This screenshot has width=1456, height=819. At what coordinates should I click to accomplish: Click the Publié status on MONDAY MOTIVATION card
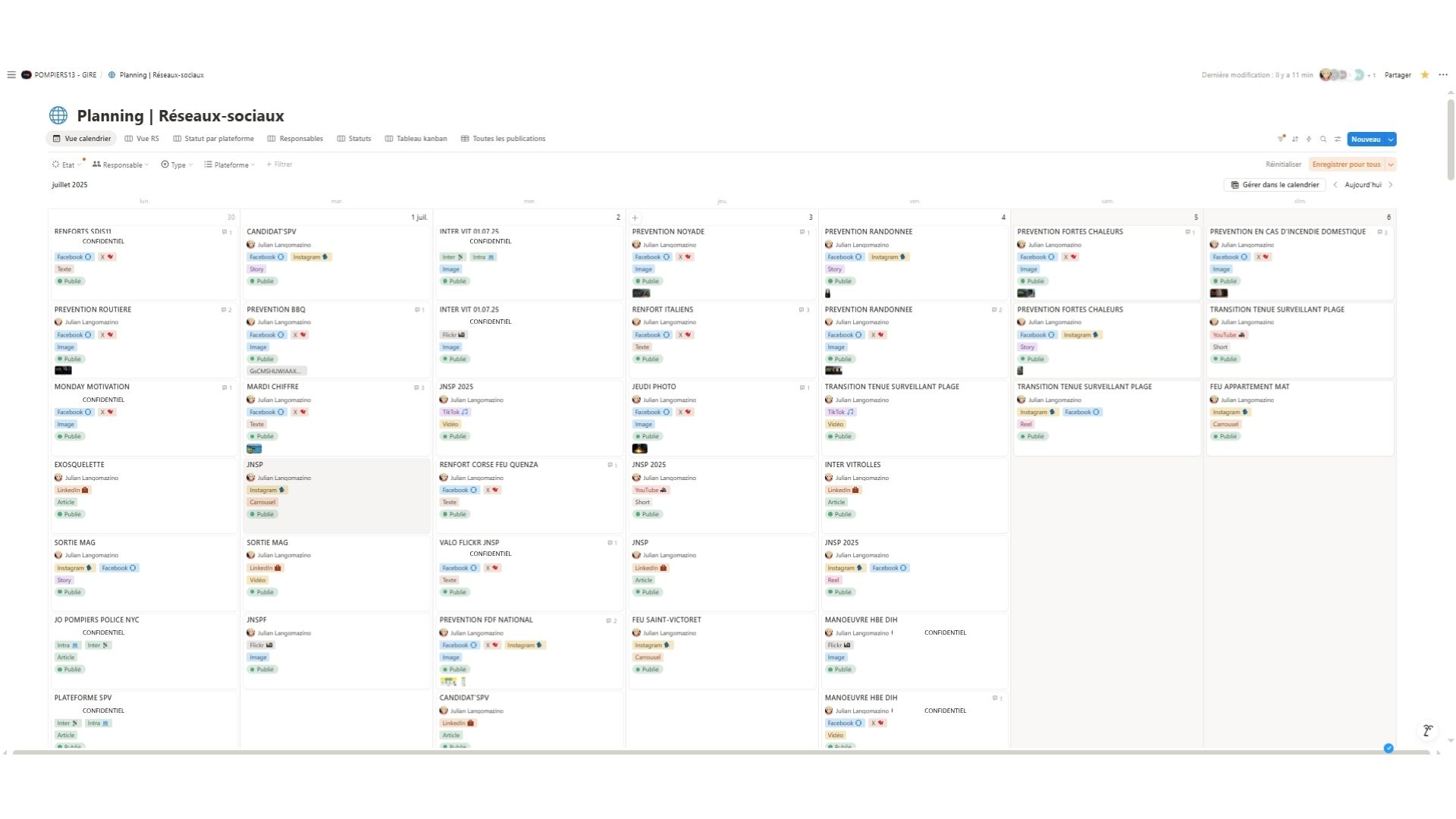pos(70,437)
